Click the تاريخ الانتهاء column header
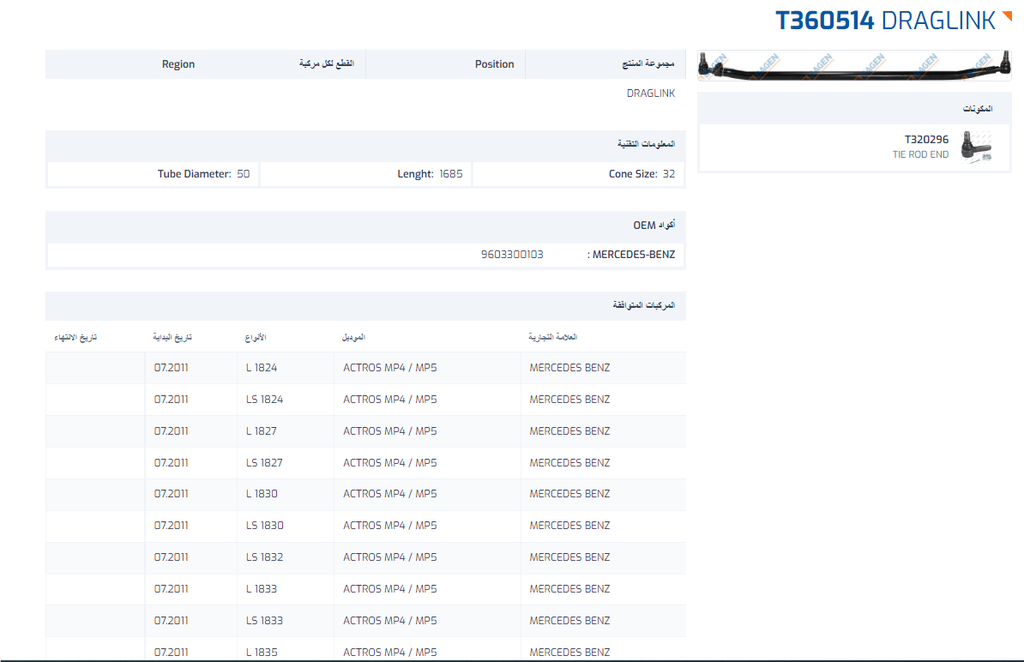1024x662 pixels. 76,338
